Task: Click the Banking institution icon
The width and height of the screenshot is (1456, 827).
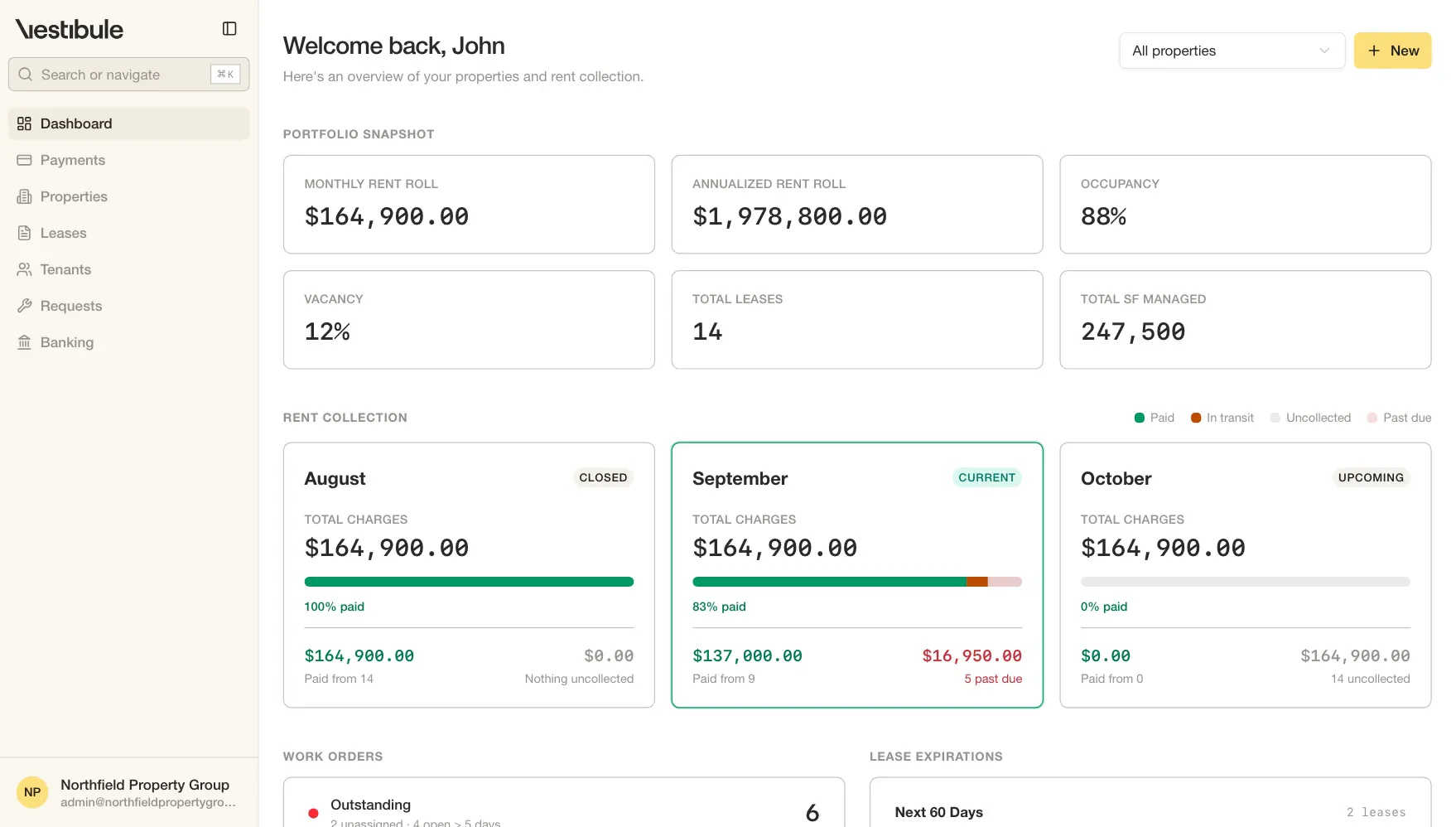Action: point(24,342)
